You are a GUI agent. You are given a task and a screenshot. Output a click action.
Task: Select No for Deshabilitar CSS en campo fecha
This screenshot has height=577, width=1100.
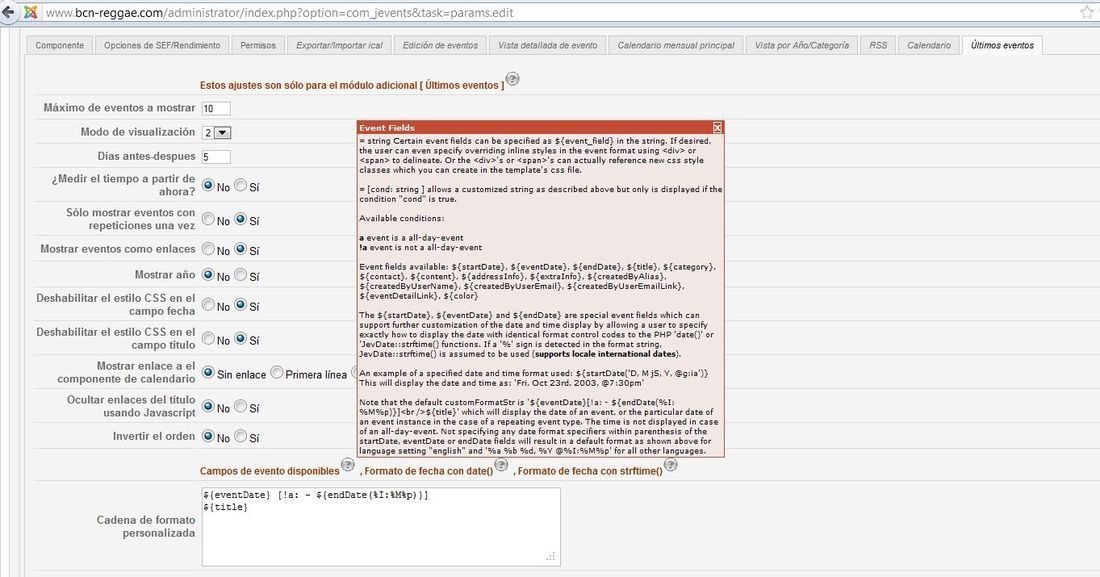pyautogui.click(x=208, y=305)
